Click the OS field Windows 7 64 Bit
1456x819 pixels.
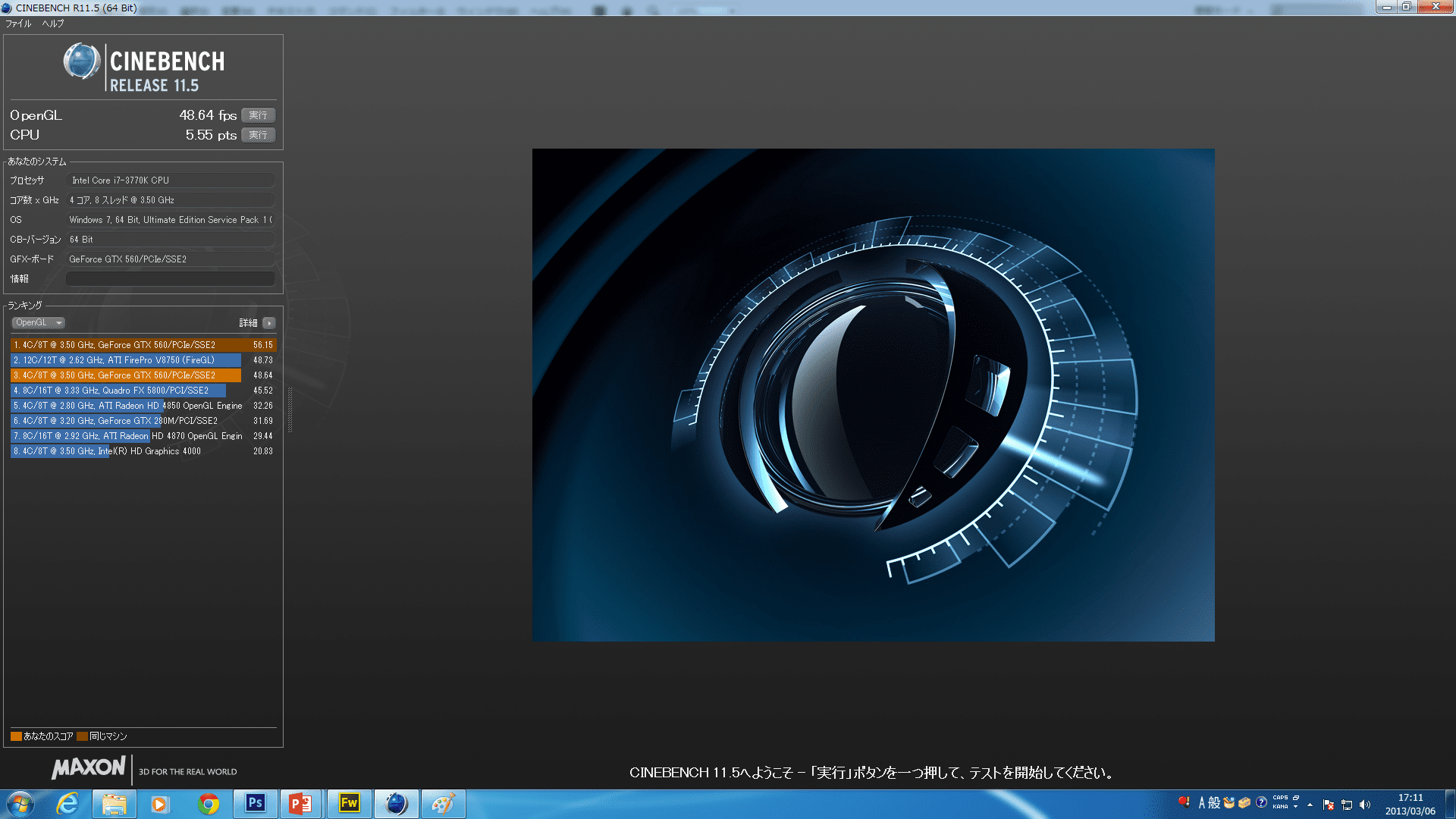pyautogui.click(x=170, y=220)
